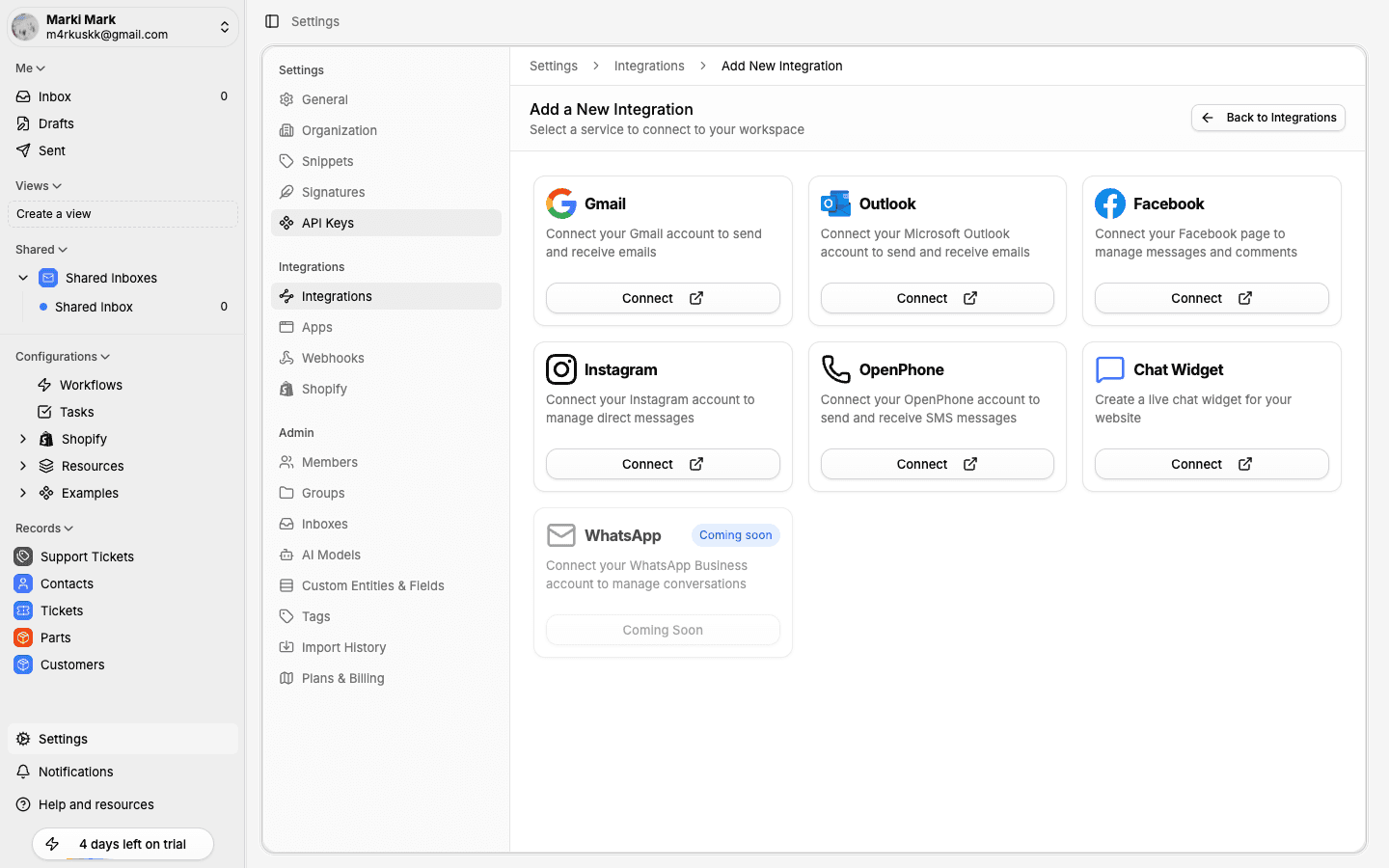Click the Sent paper plane icon
The height and width of the screenshot is (868, 1389).
23,150
